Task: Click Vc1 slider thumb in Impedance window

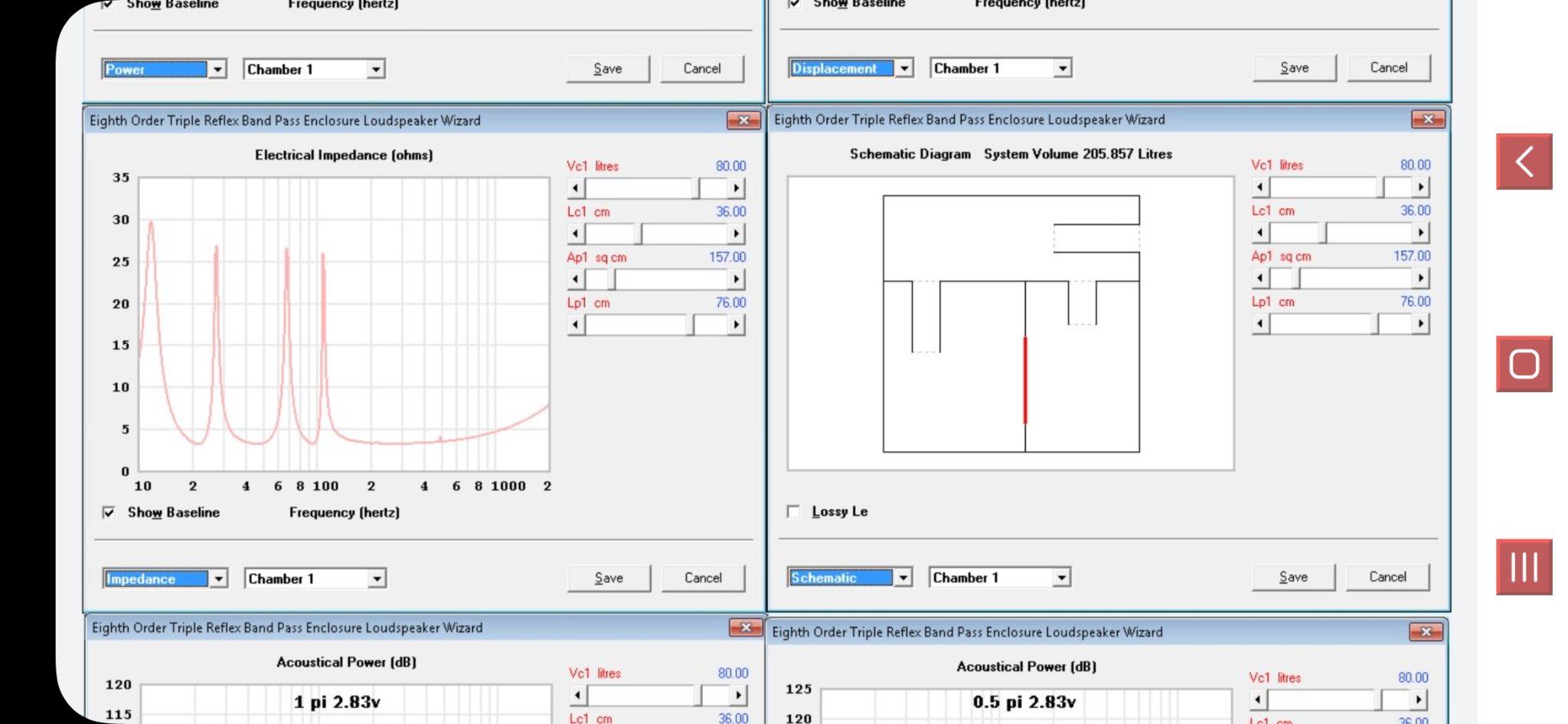Action: [x=695, y=188]
